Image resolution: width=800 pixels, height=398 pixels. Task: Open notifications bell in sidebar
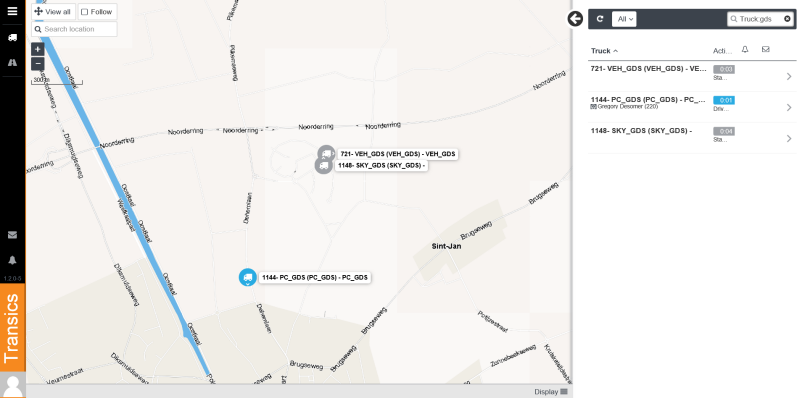click(12, 260)
